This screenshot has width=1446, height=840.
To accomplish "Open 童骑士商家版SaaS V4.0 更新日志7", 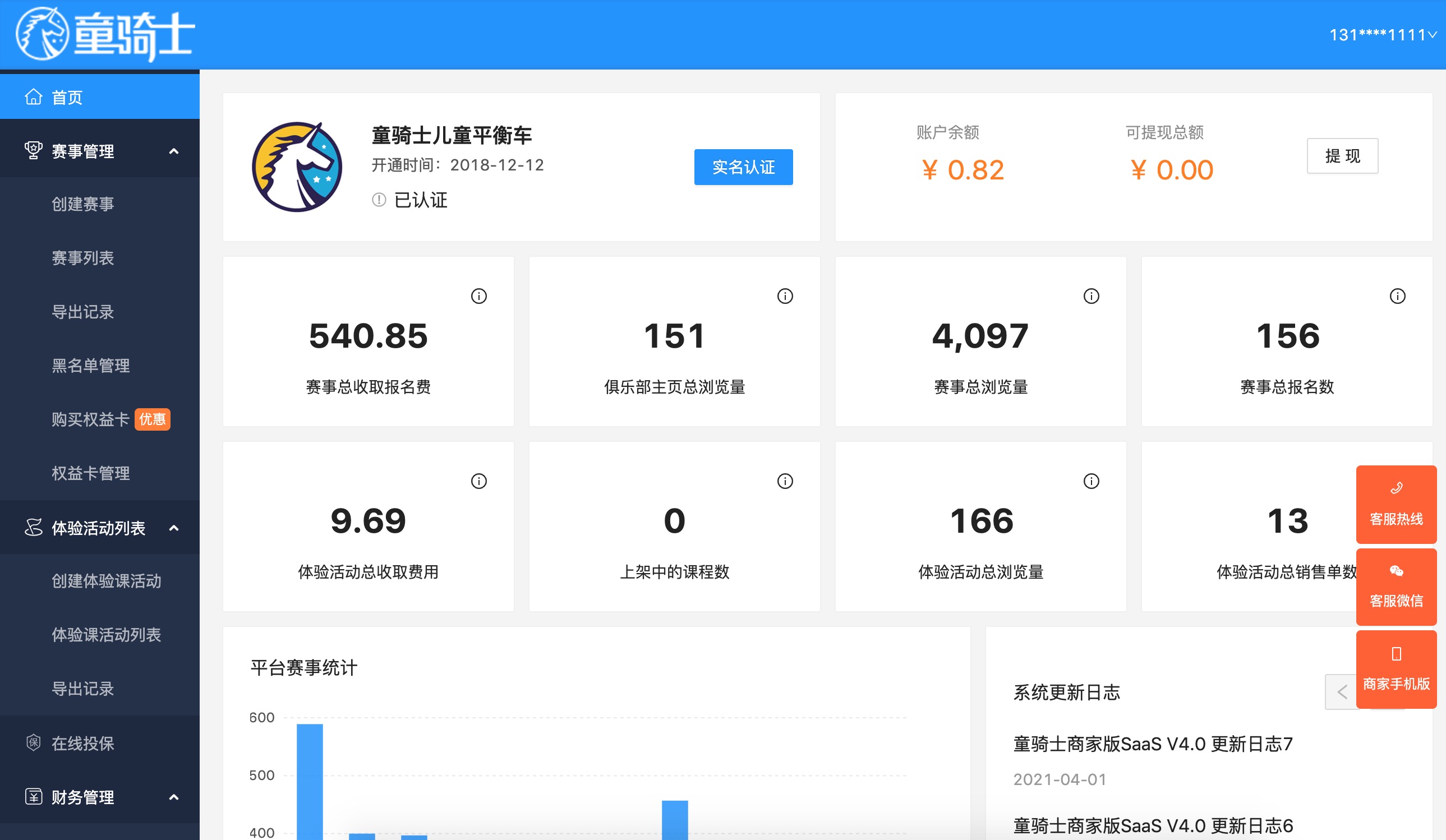I will pos(1153,744).
